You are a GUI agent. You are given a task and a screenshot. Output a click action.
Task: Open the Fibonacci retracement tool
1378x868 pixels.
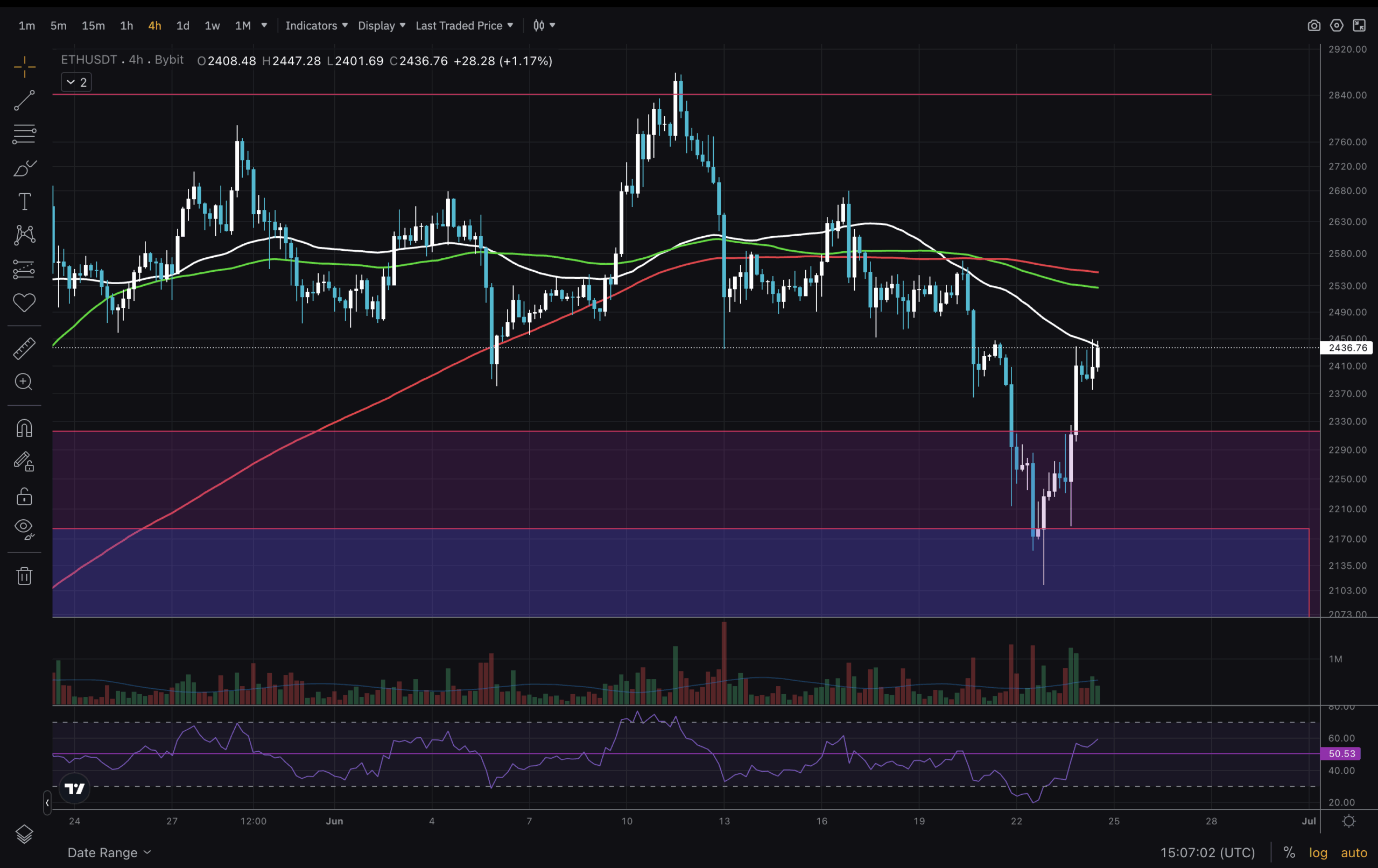[x=24, y=134]
